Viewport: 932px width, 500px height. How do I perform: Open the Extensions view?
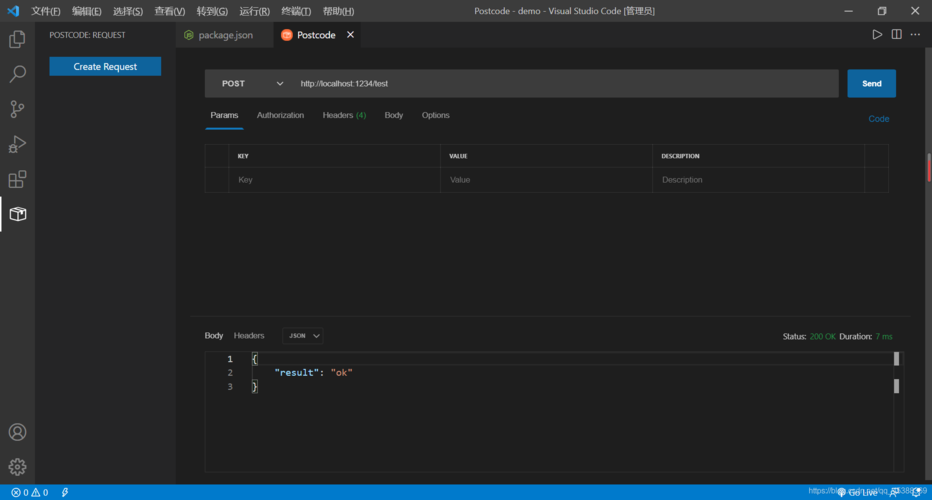pyautogui.click(x=17, y=179)
